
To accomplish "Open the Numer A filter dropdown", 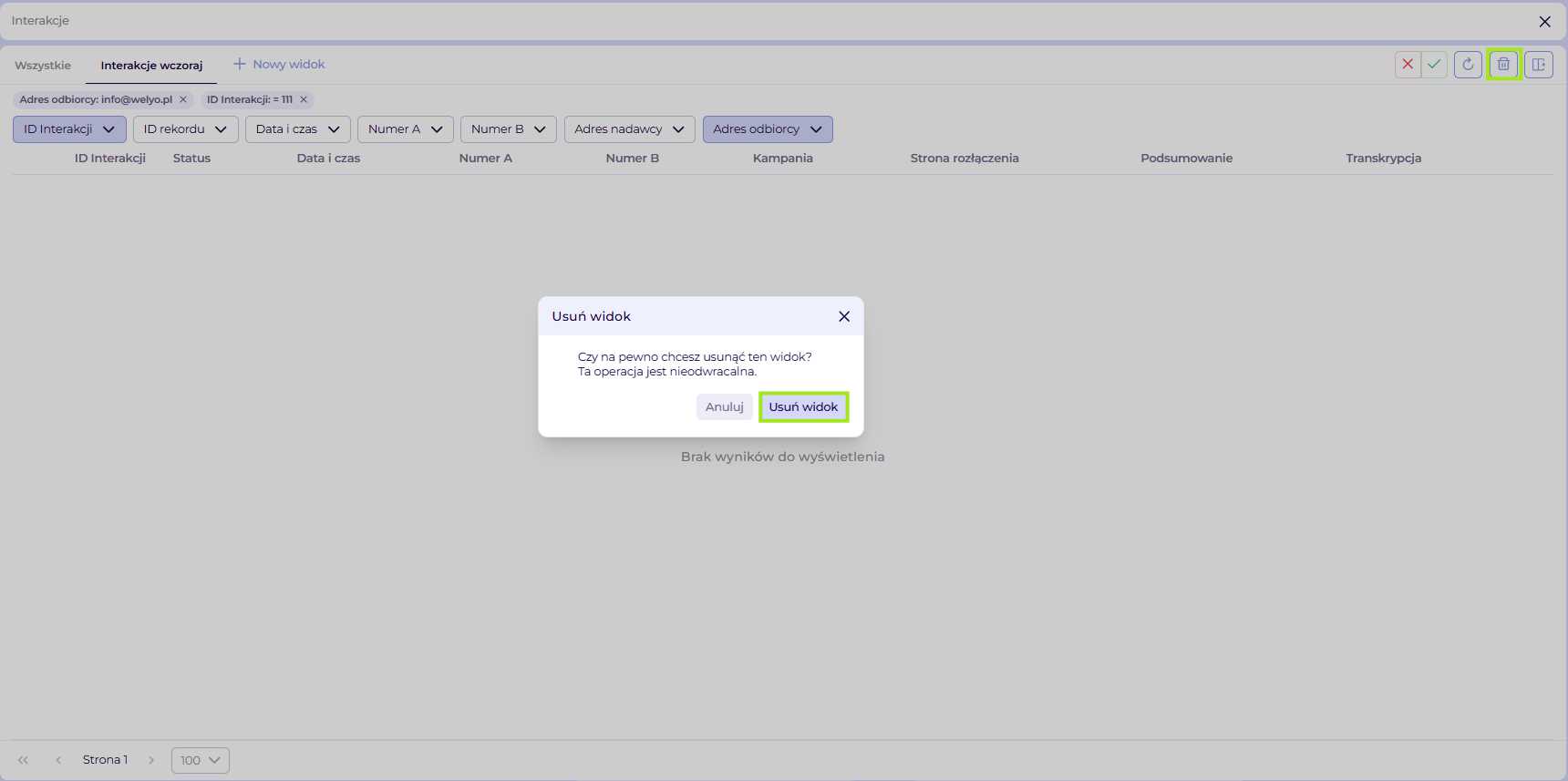I will (x=406, y=129).
